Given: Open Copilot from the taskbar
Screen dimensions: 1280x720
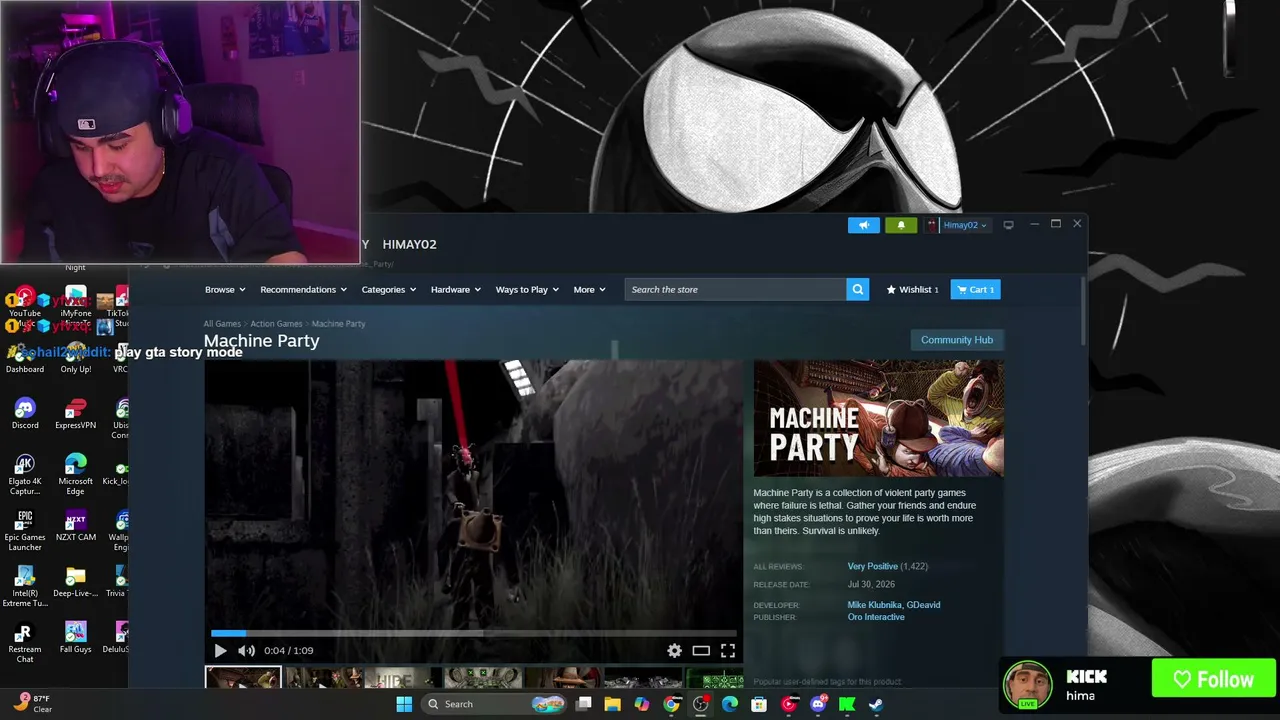Looking at the screenshot, I should click(642, 704).
